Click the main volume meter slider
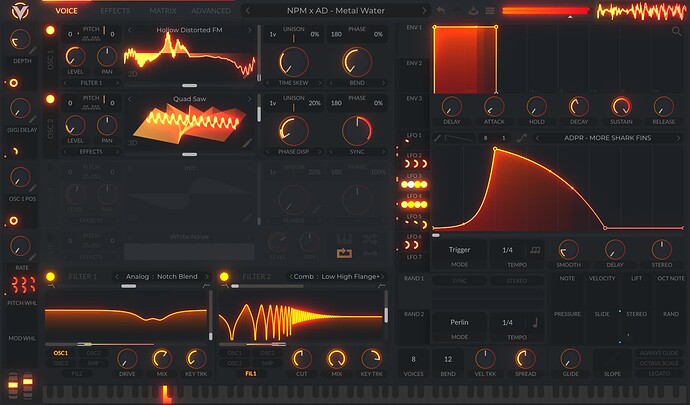690x405 pixels. click(546, 11)
